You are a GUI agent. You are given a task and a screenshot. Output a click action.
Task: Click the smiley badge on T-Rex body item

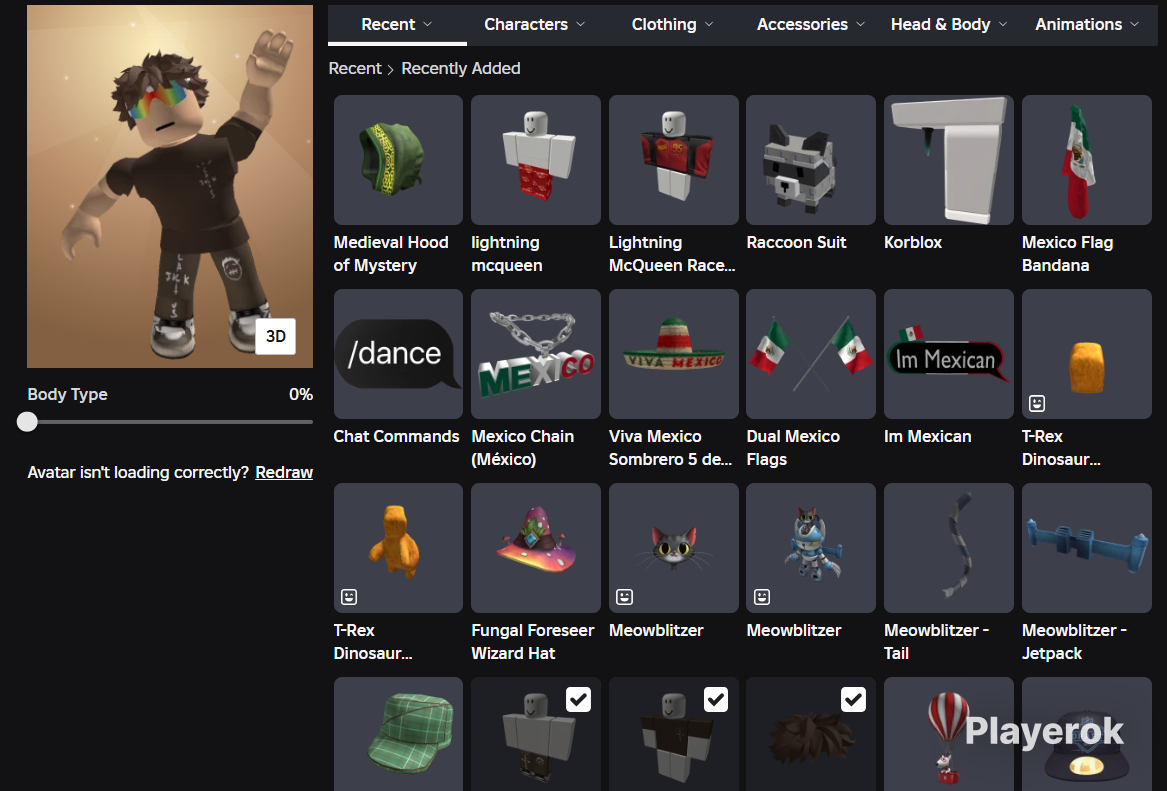[349, 597]
